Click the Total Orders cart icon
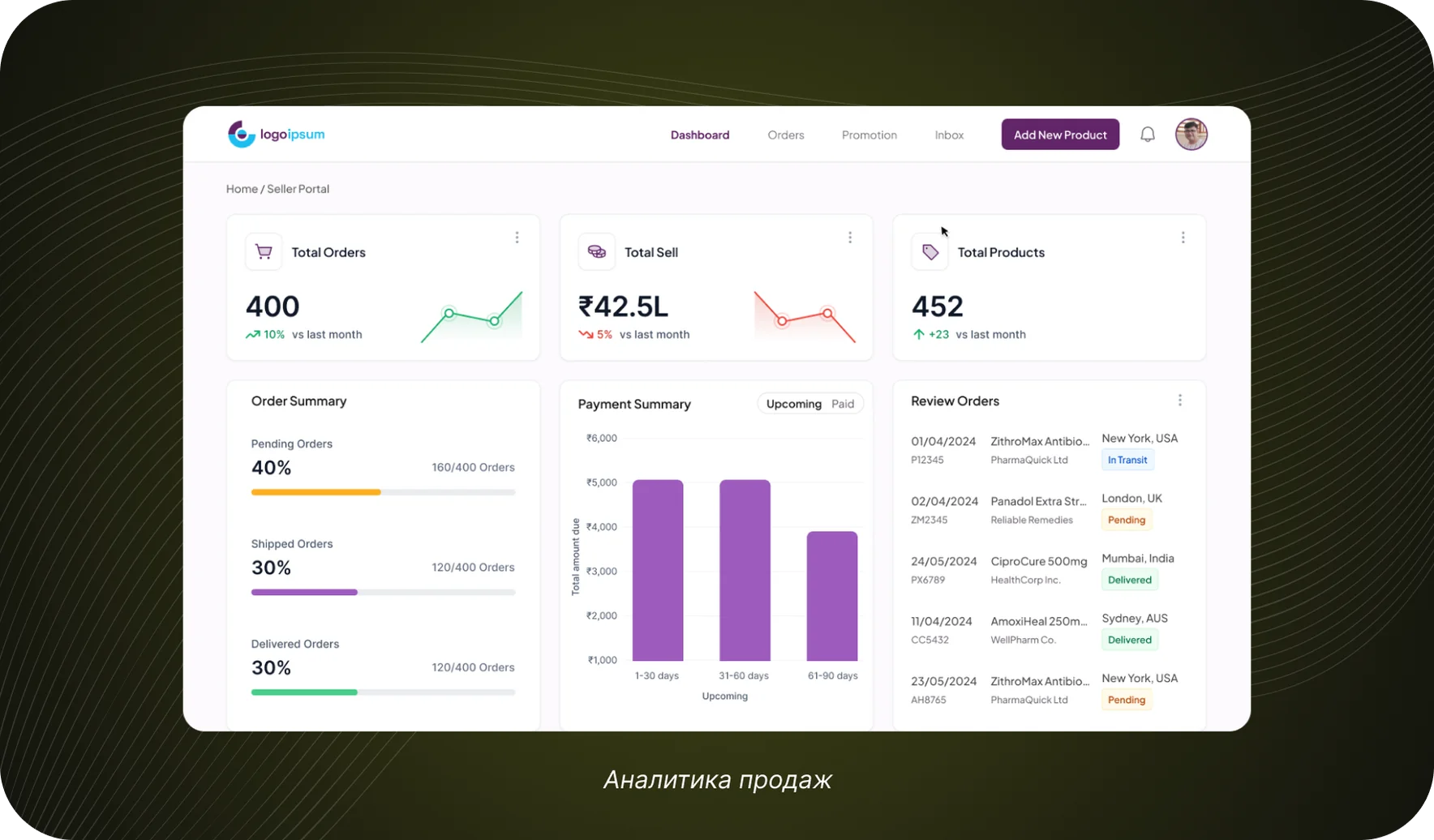Viewport: 1434px width, 840px height. point(264,252)
